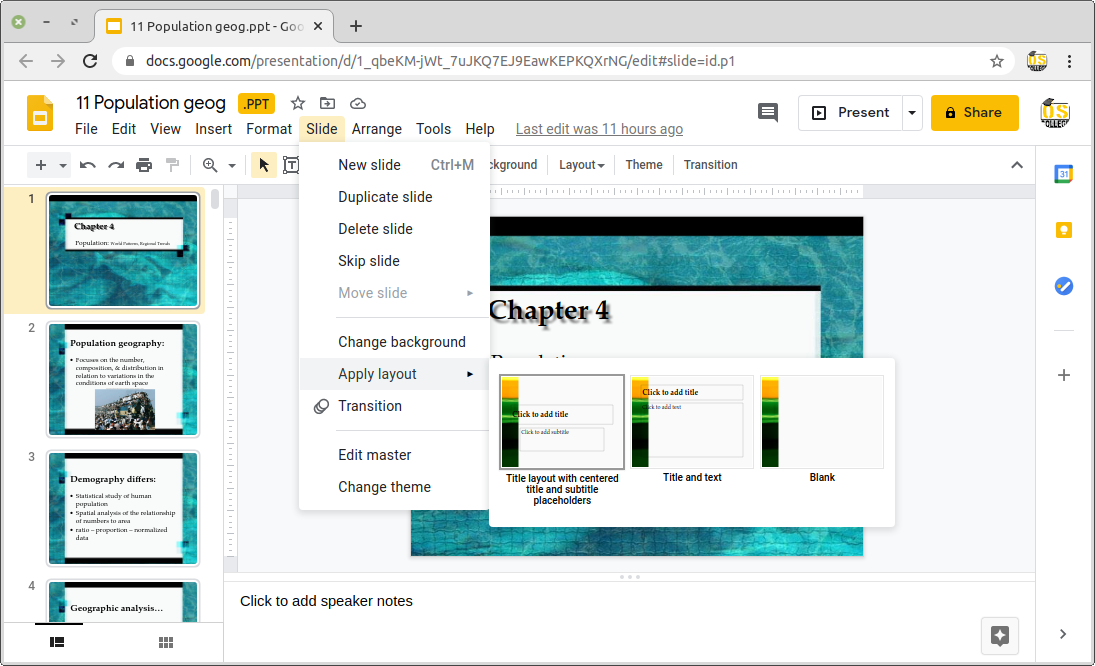Apply the Blank layout thumbnail
The width and height of the screenshot is (1095, 666).
pyautogui.click(x=822, y=422)
